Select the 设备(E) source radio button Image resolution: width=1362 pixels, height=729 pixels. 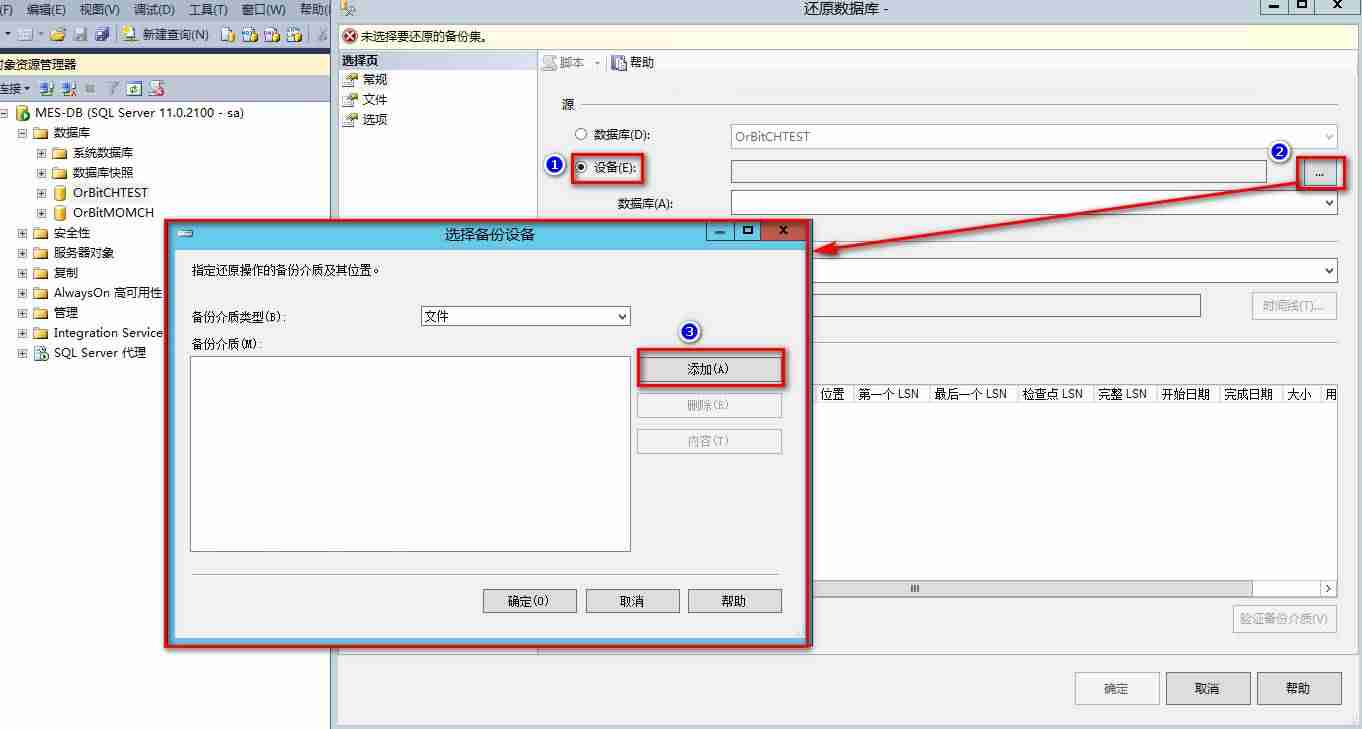tap(581, 167)
